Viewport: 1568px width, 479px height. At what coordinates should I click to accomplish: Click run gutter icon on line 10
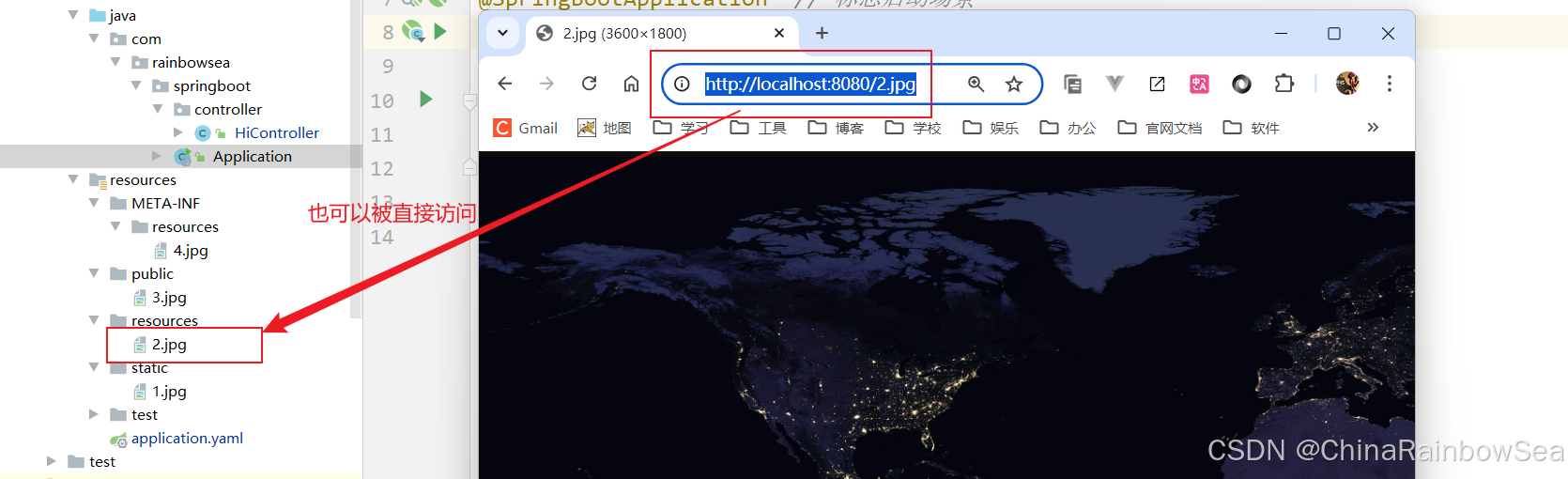425,100
